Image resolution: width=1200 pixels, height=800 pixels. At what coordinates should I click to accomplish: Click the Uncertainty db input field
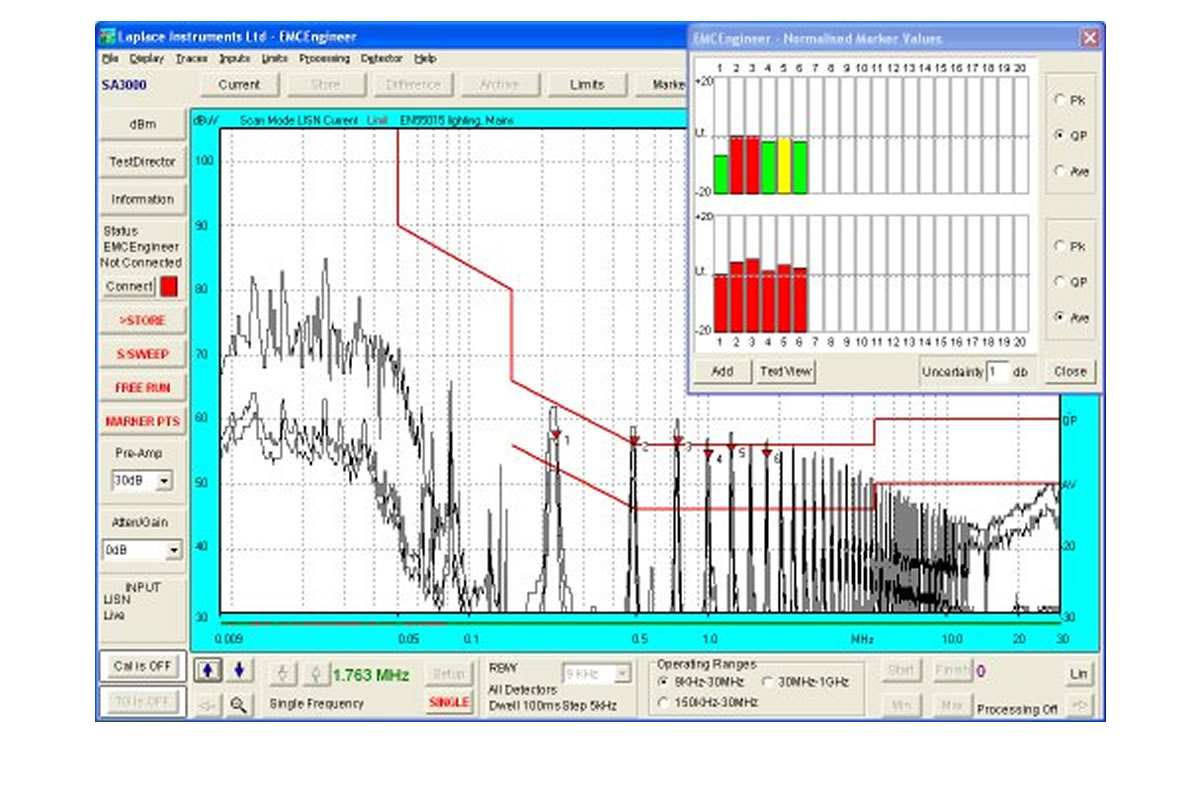click(997, 372)
